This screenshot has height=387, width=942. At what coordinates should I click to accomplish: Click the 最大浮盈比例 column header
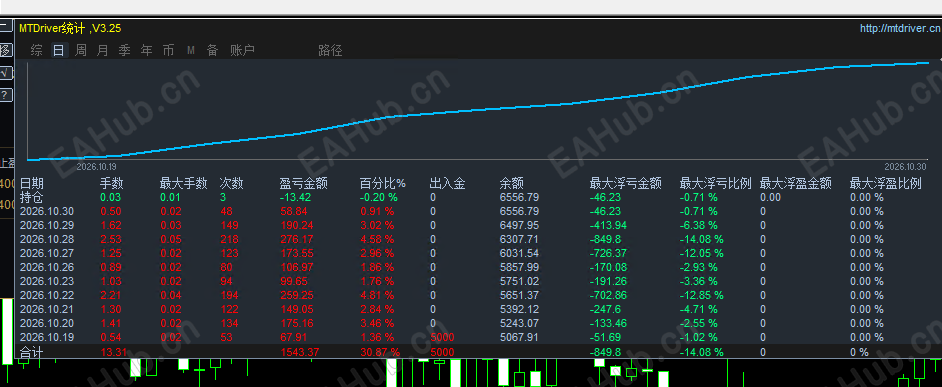click(886, 183)
